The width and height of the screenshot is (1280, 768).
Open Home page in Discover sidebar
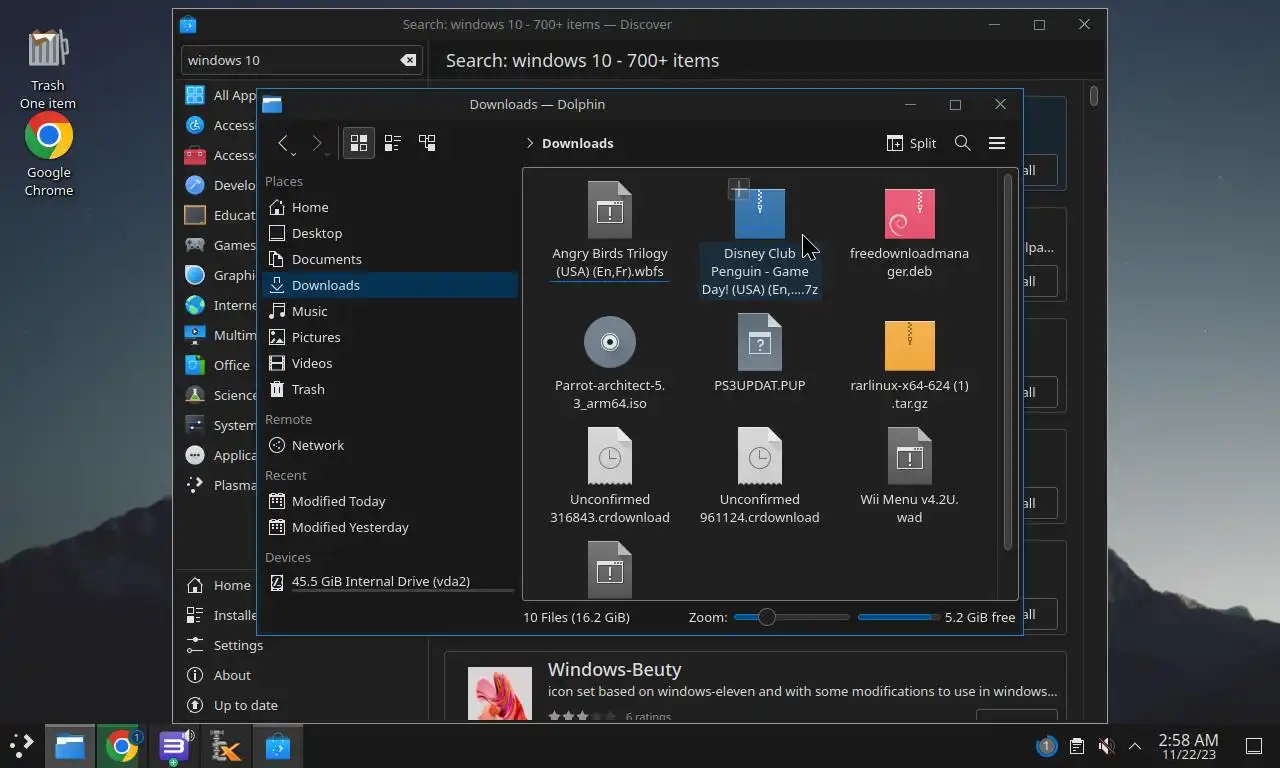click(219, 585)
